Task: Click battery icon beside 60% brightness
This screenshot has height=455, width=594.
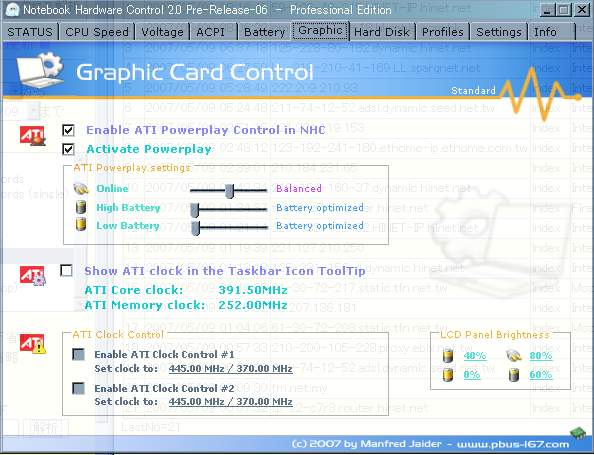Action: (x=514, y=375)
